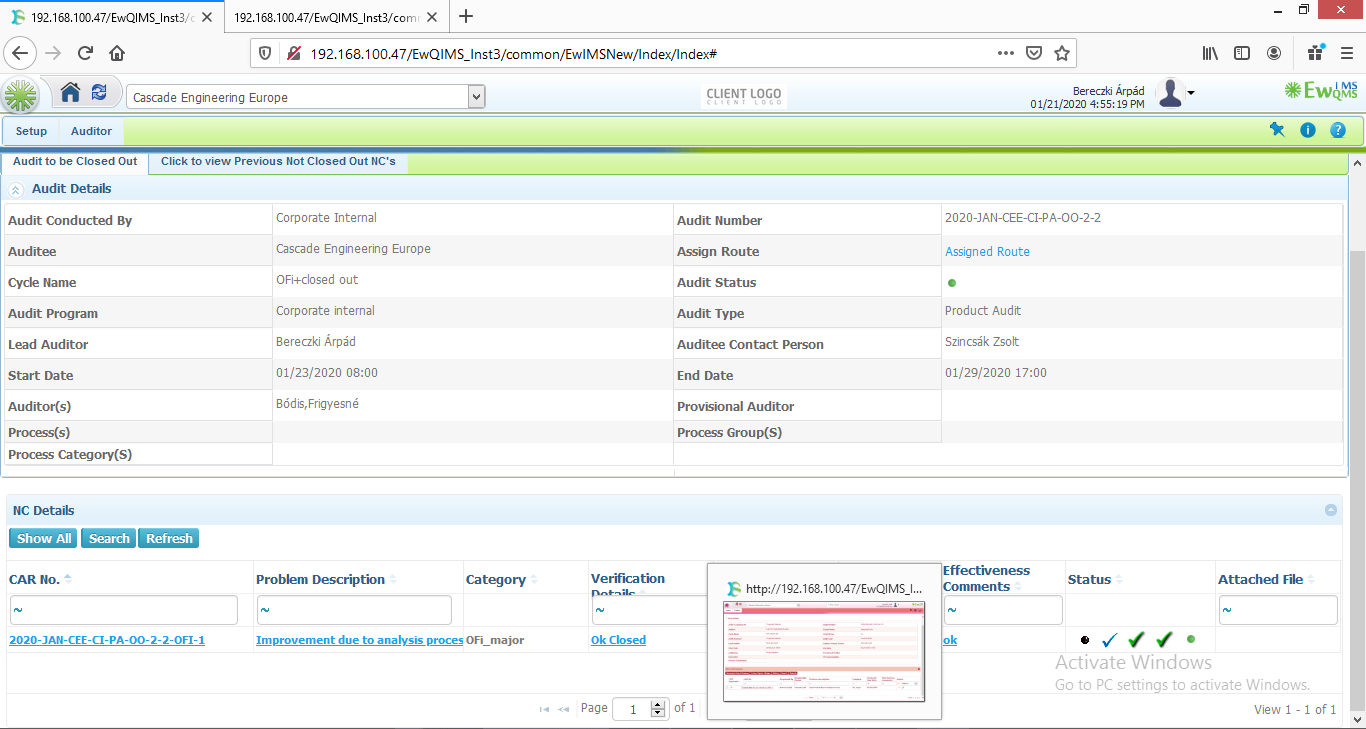Click the CLIENT LOGO image
1366x729 pixels.
[745, 96]
